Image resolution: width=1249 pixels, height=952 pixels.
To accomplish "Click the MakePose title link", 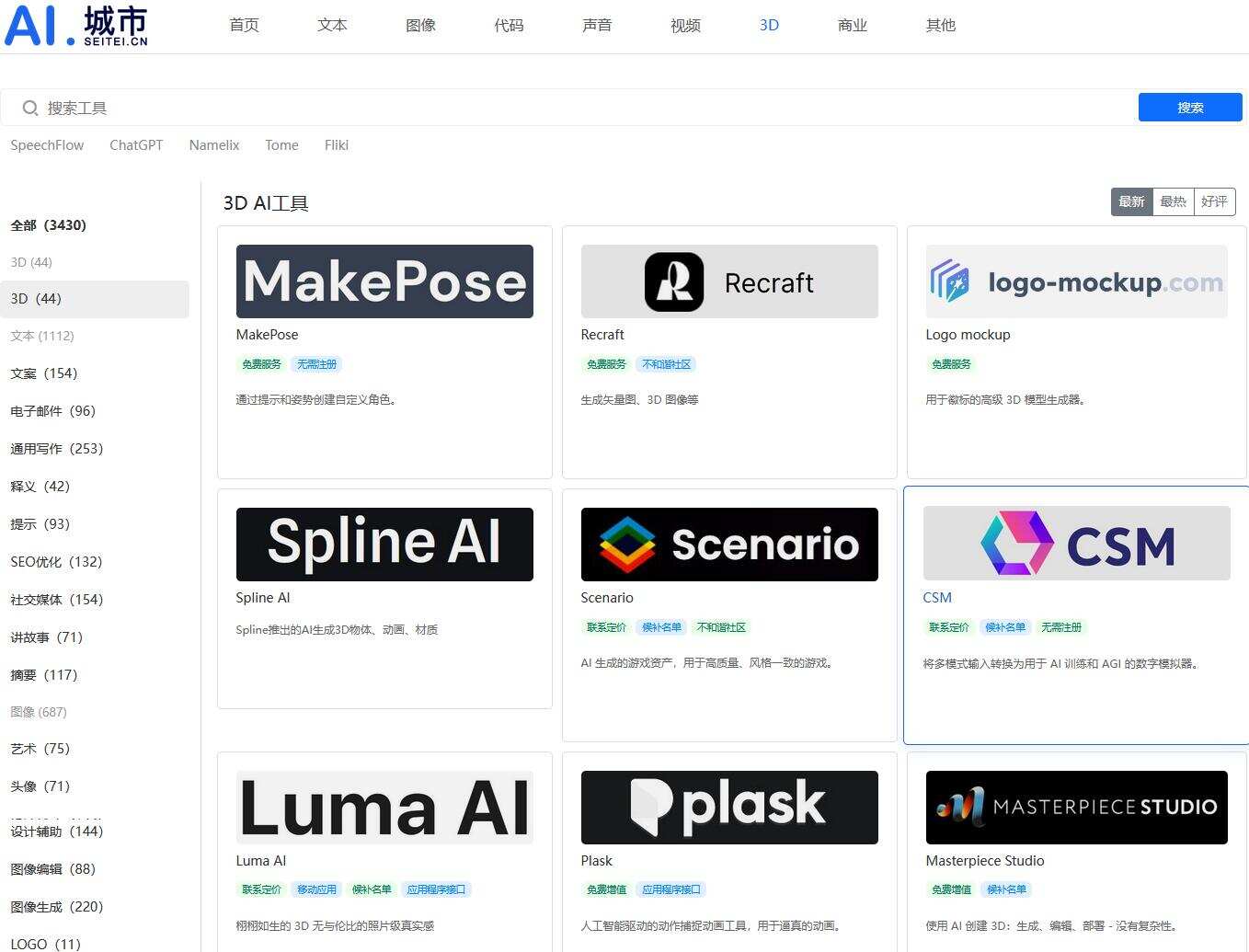I will point(267,335).
